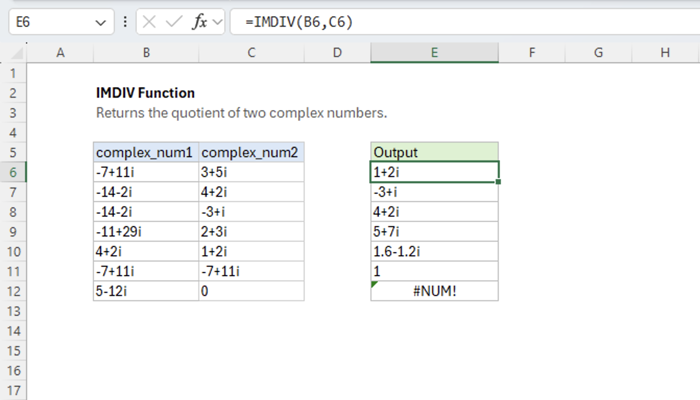Select column C header
This screenshot has height=400, width=700.
(x=251, y=53)
